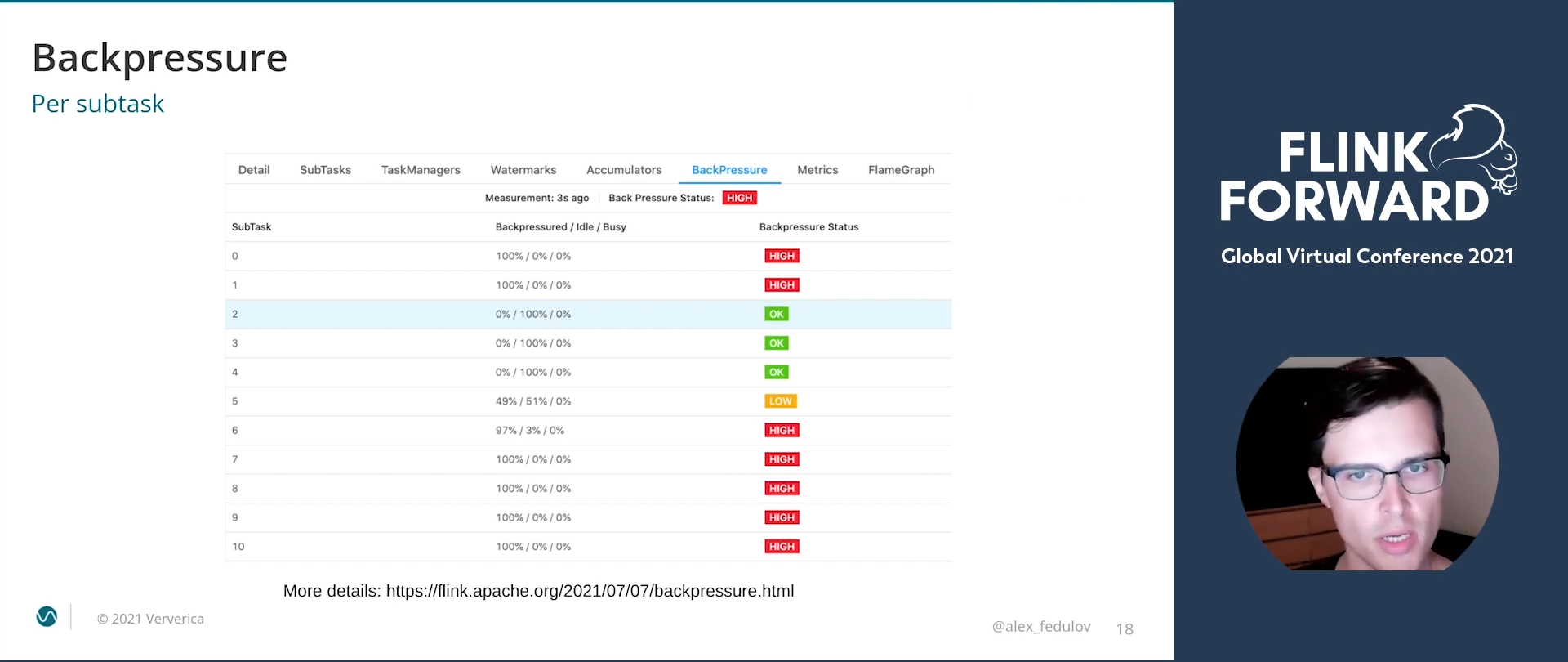The width and height of the screenshot is (1568, 662).
Task: Click the HIGH status badge for subtask 6
Action: click(782, 430)
